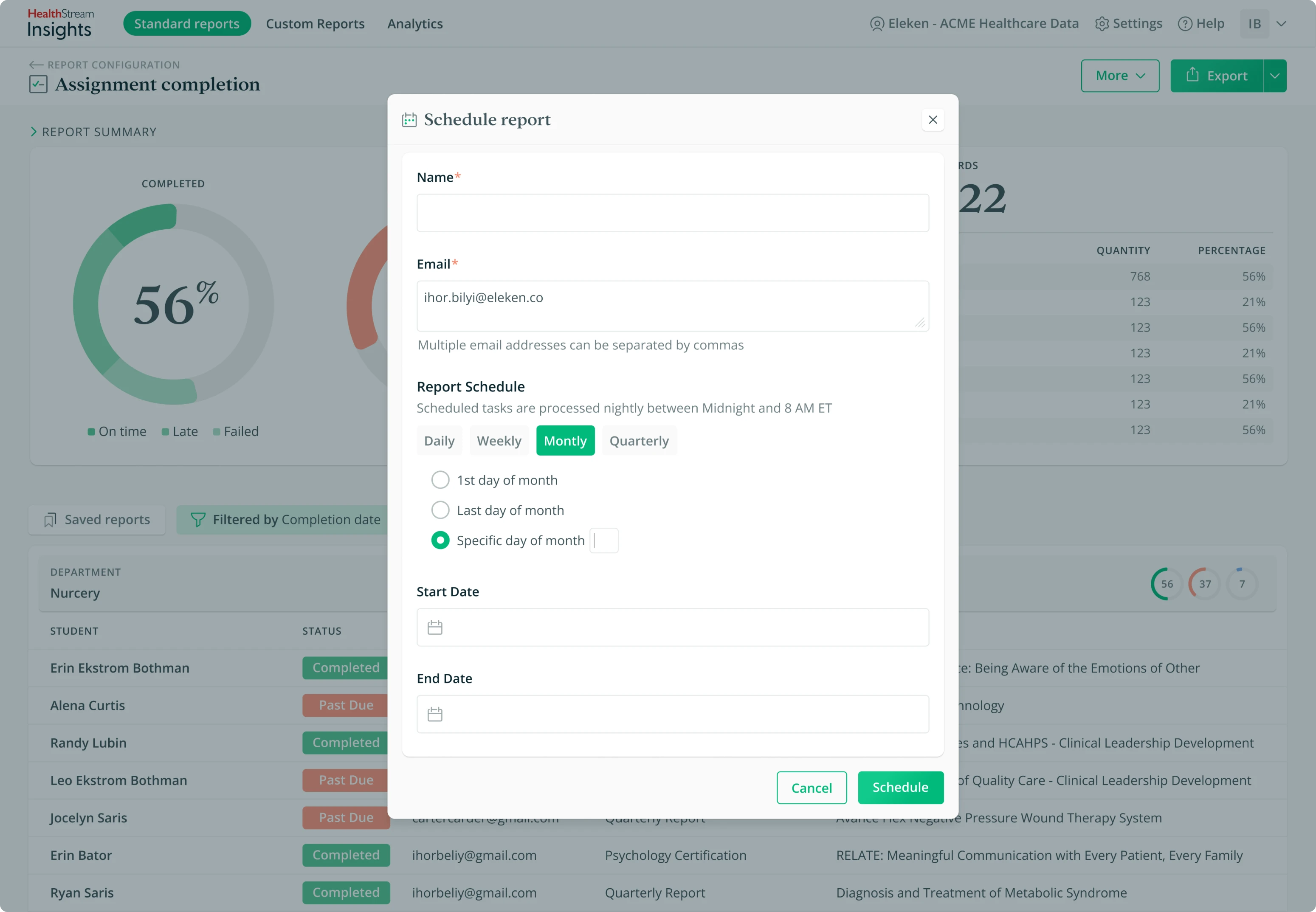Select the 1st day of month radio button
This screenshot has width=1316, height=912.
tap(440, 480)
